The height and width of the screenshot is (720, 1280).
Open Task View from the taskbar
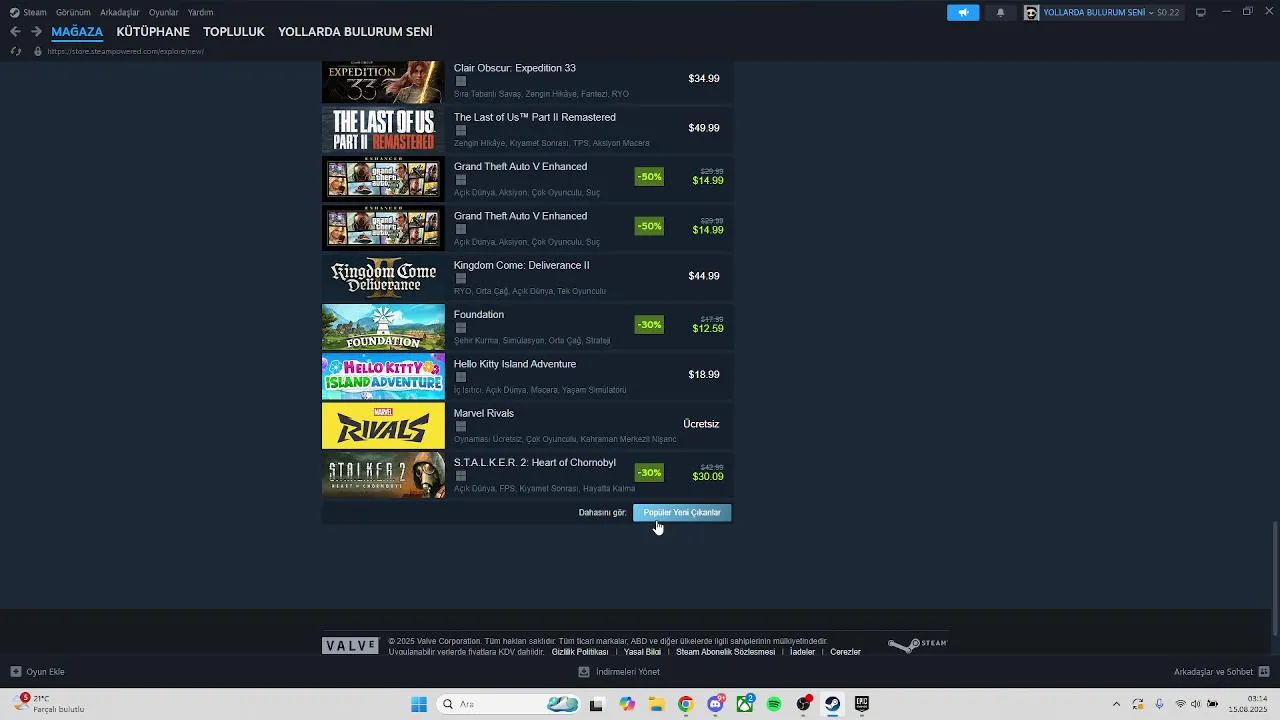(x=596, y=704)
